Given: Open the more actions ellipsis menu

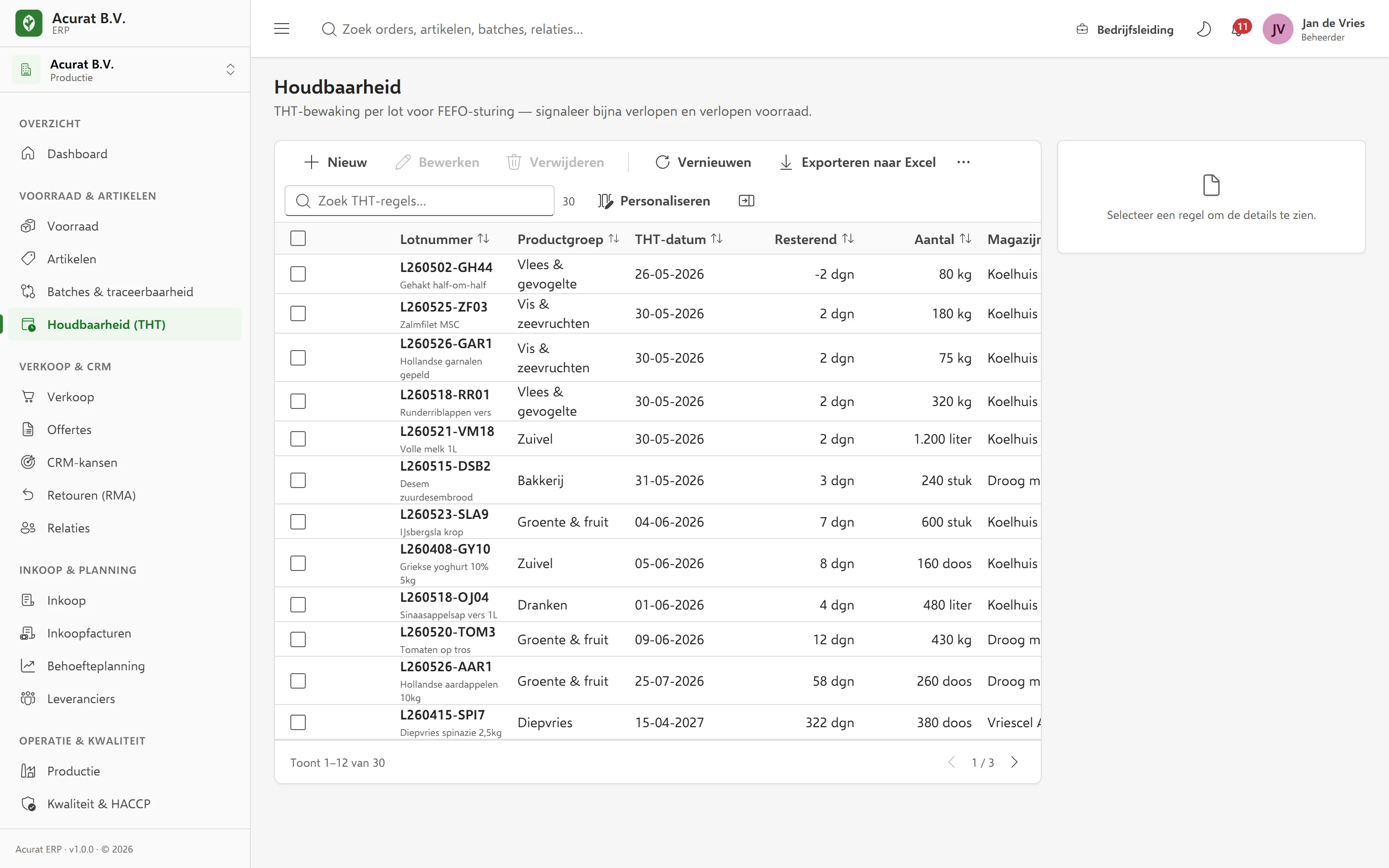Looking at the screenshot, I should 963,163.
